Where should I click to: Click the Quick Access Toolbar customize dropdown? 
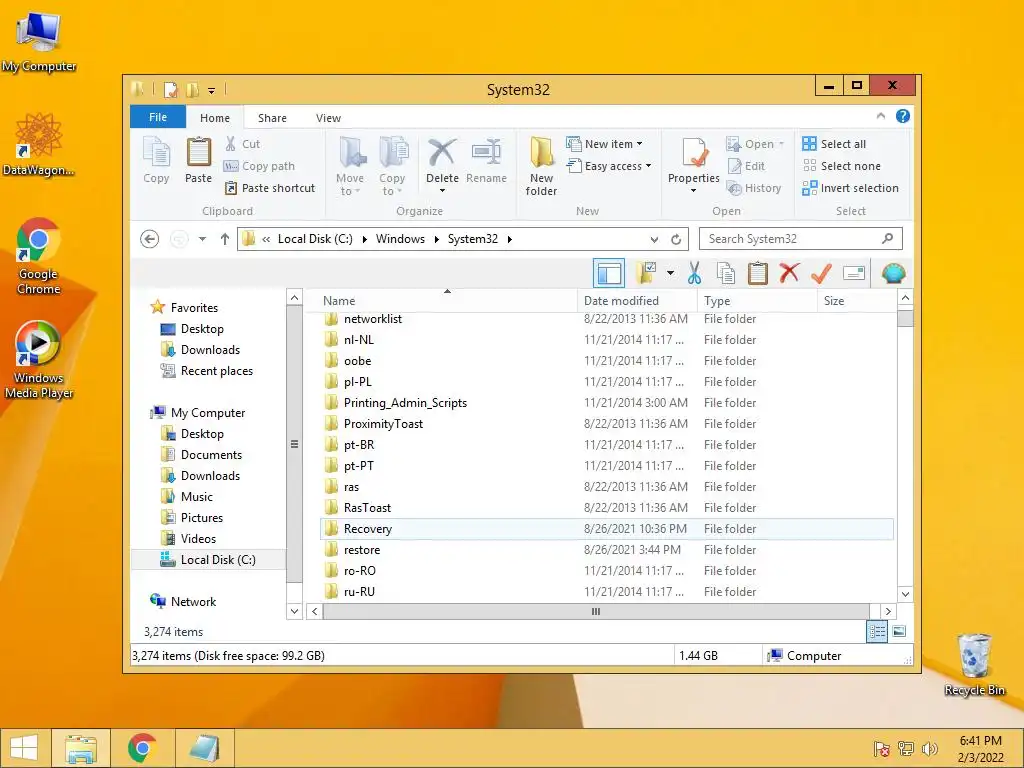pyautogui.click(x=212, y=90)
